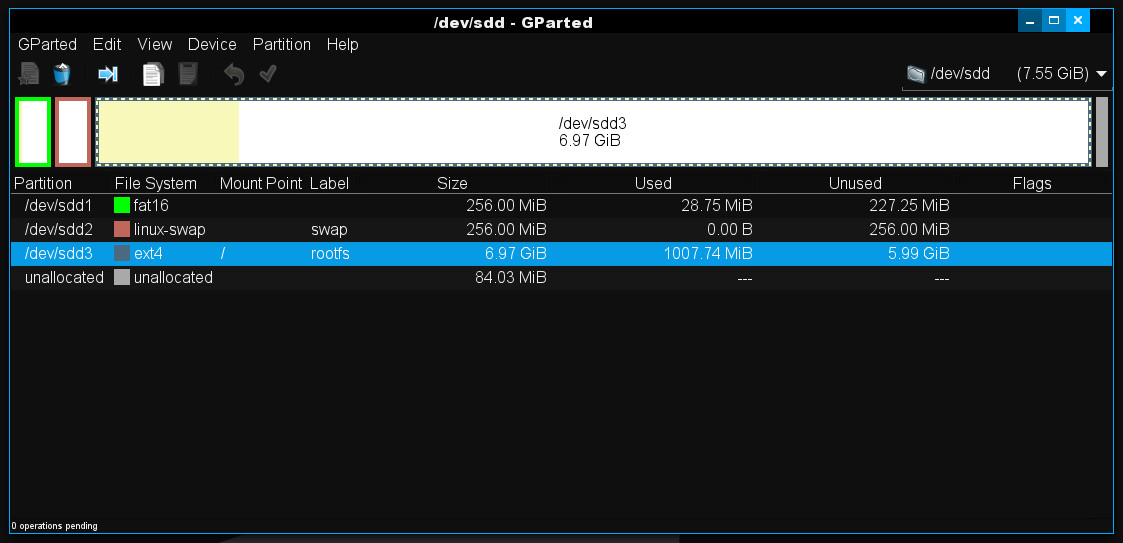Click the /dev/sdd3 graphical partition bar
The height and width of the screenshot is (543, 1123).
pos(592,132)
